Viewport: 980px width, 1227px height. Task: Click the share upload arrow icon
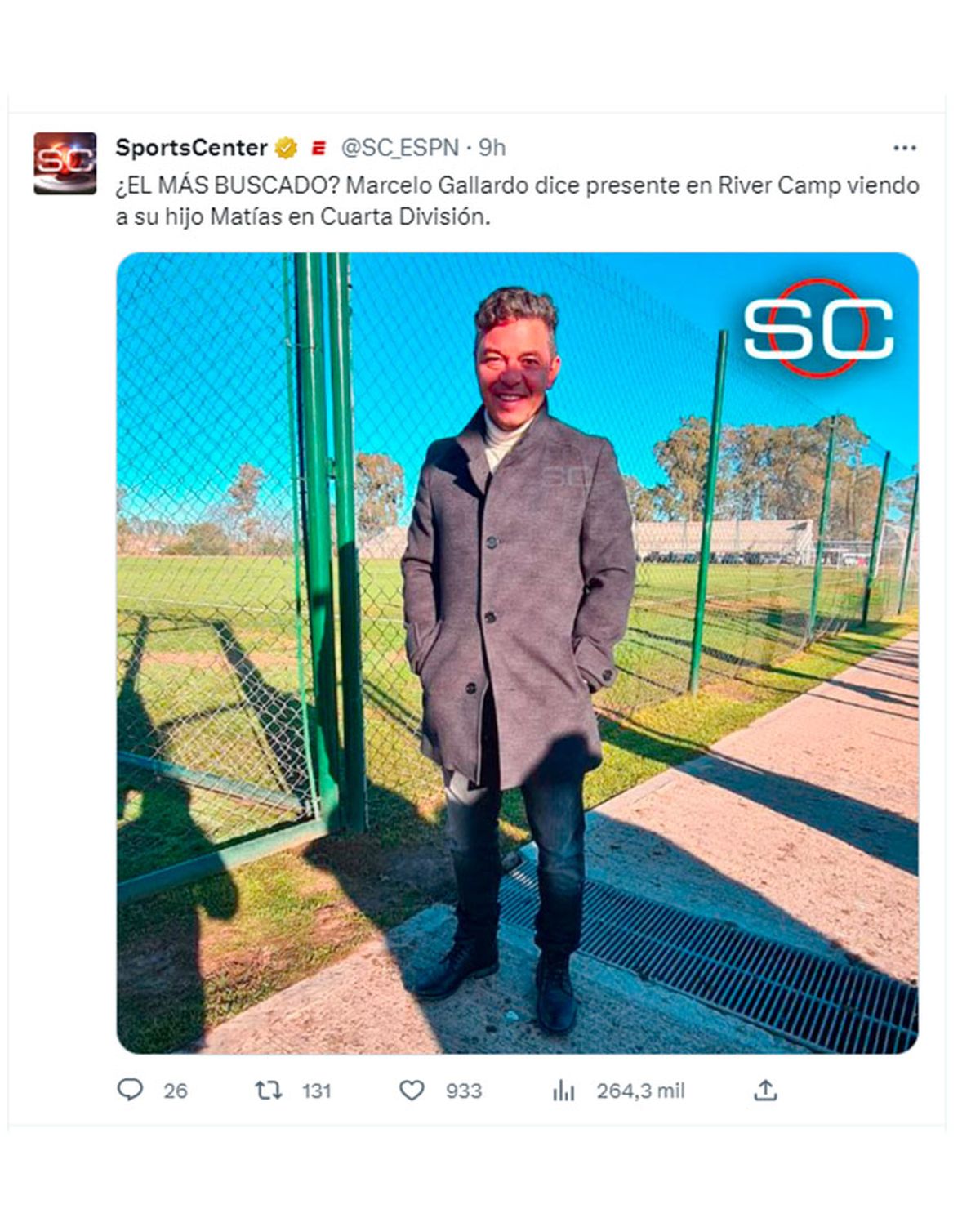(765, 1090)
